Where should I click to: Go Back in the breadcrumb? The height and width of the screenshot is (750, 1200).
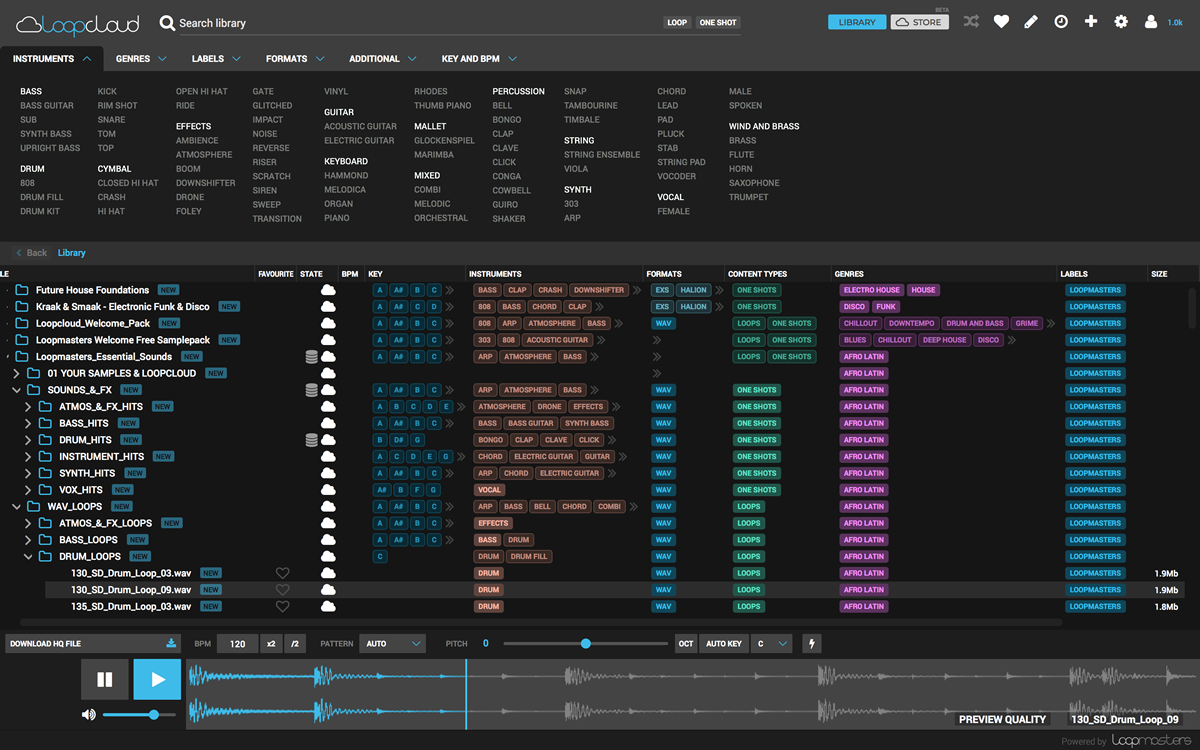[x=31, y=253]
